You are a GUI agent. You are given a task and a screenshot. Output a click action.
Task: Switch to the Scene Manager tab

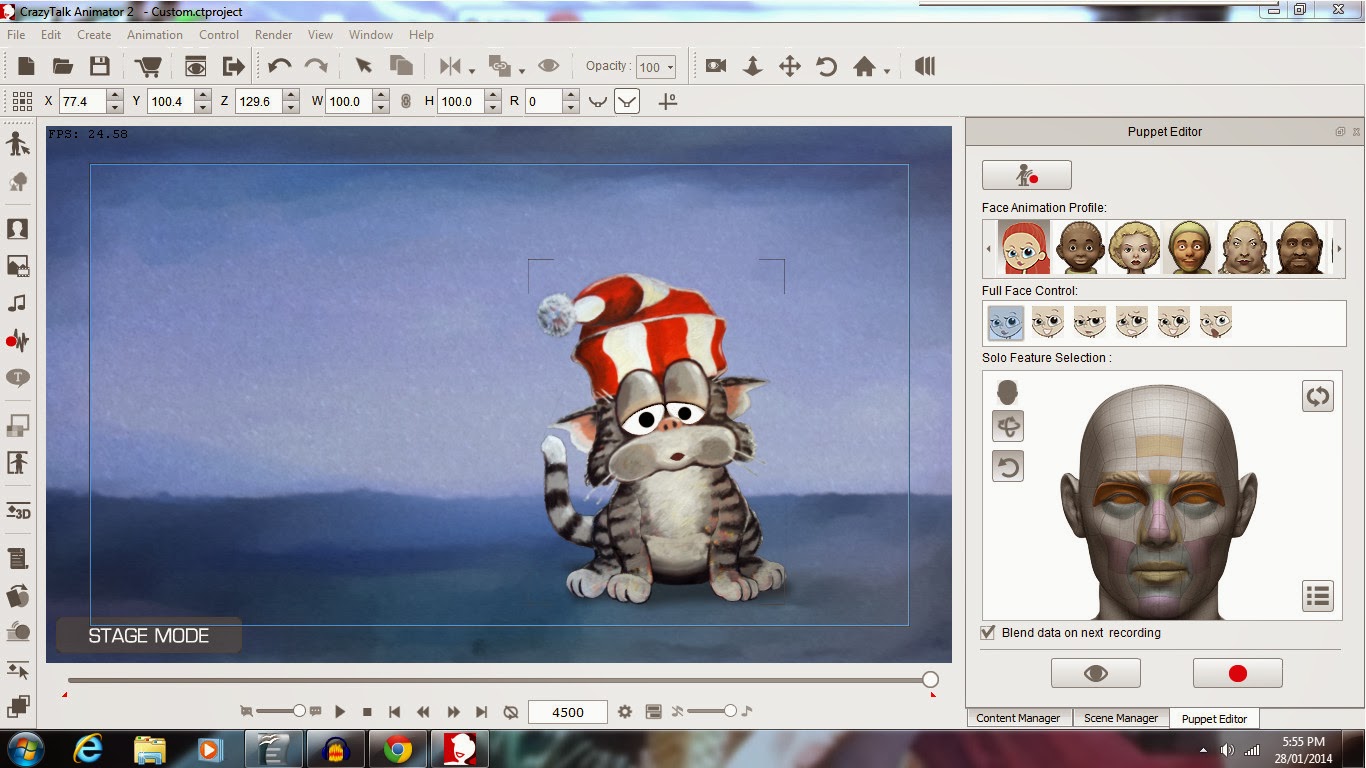coord(1120,718)
